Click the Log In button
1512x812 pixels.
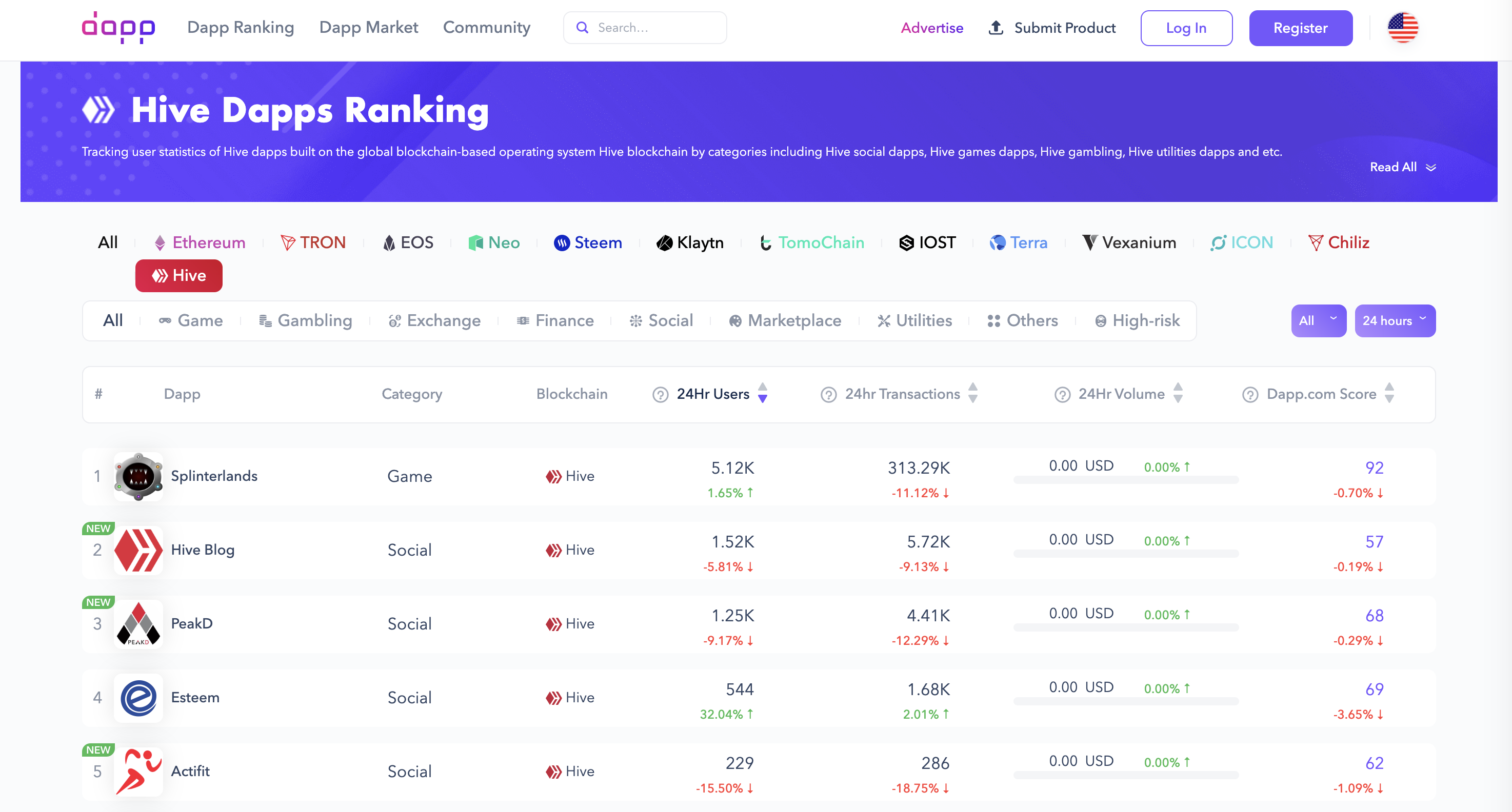tap(1186, 28)
